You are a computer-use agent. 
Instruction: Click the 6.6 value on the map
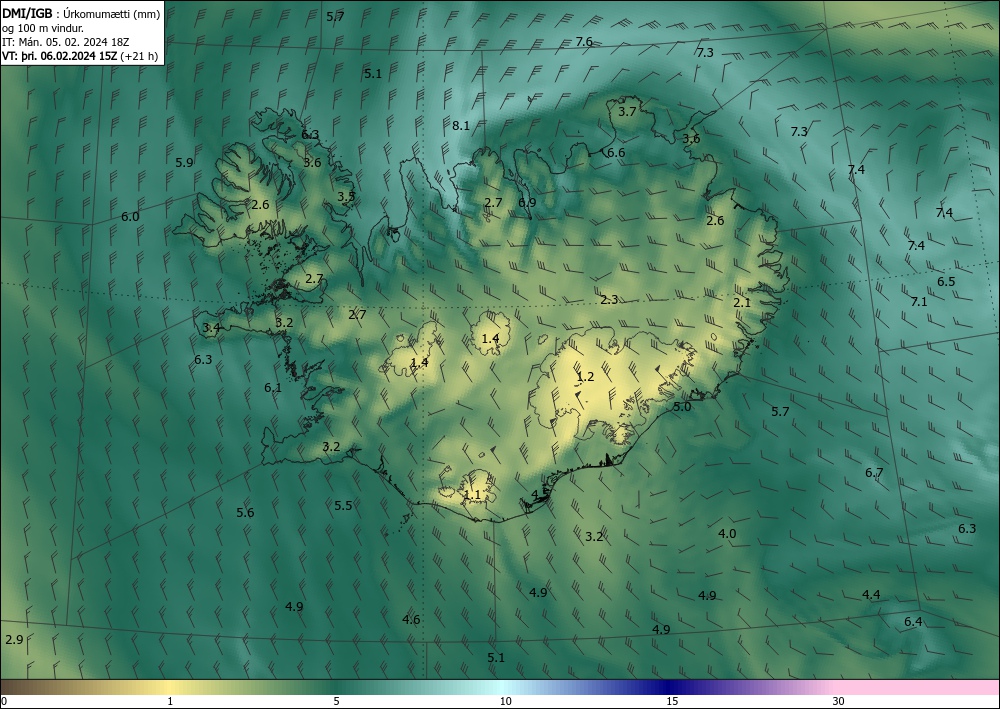(616, 152)
